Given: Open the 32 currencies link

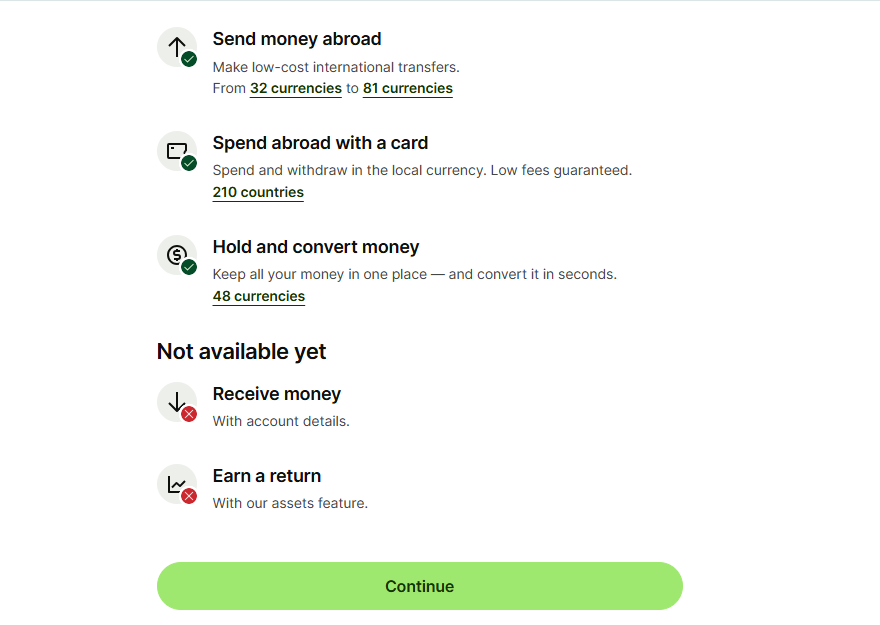Looking at the screenshot, I should pyautogui.click(x=296, y=88).
